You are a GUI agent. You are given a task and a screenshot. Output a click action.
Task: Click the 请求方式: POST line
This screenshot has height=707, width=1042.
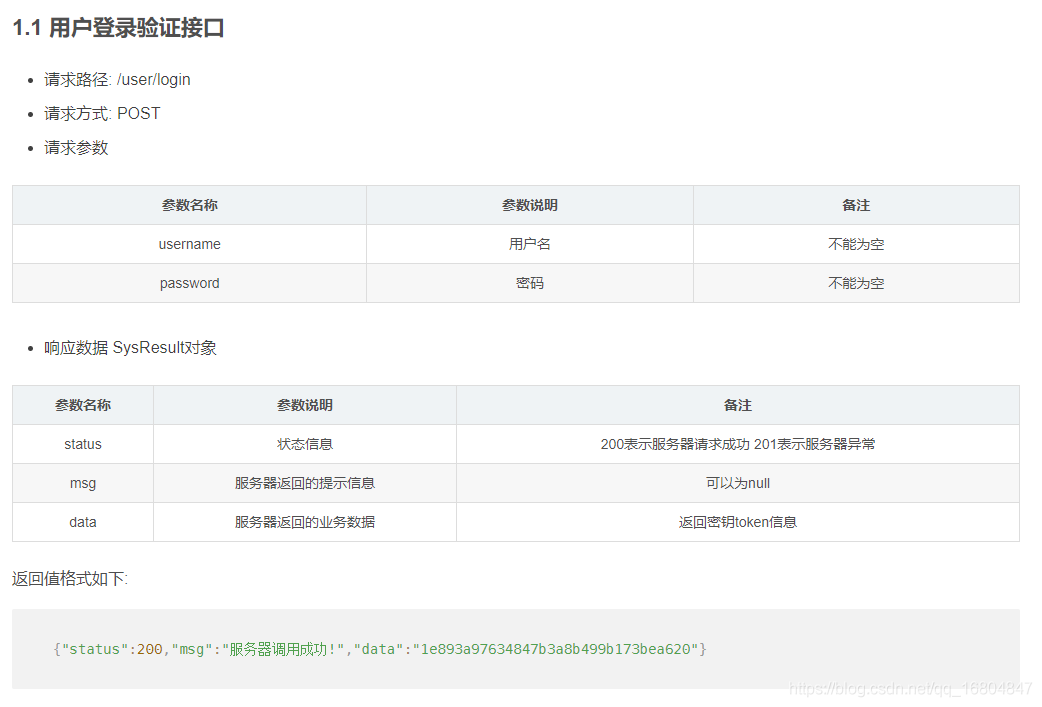click(102, 114)
